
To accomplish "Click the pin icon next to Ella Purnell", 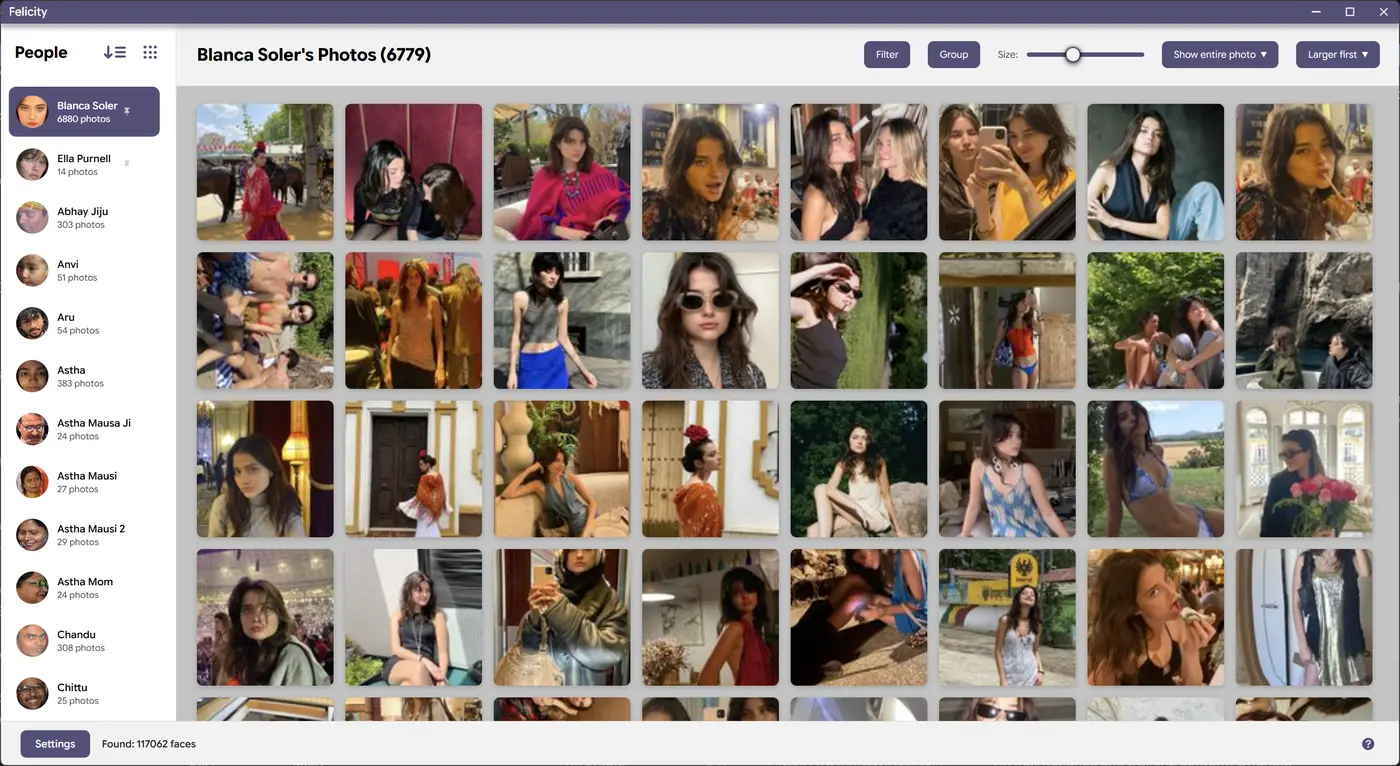I will click(127, 163).
